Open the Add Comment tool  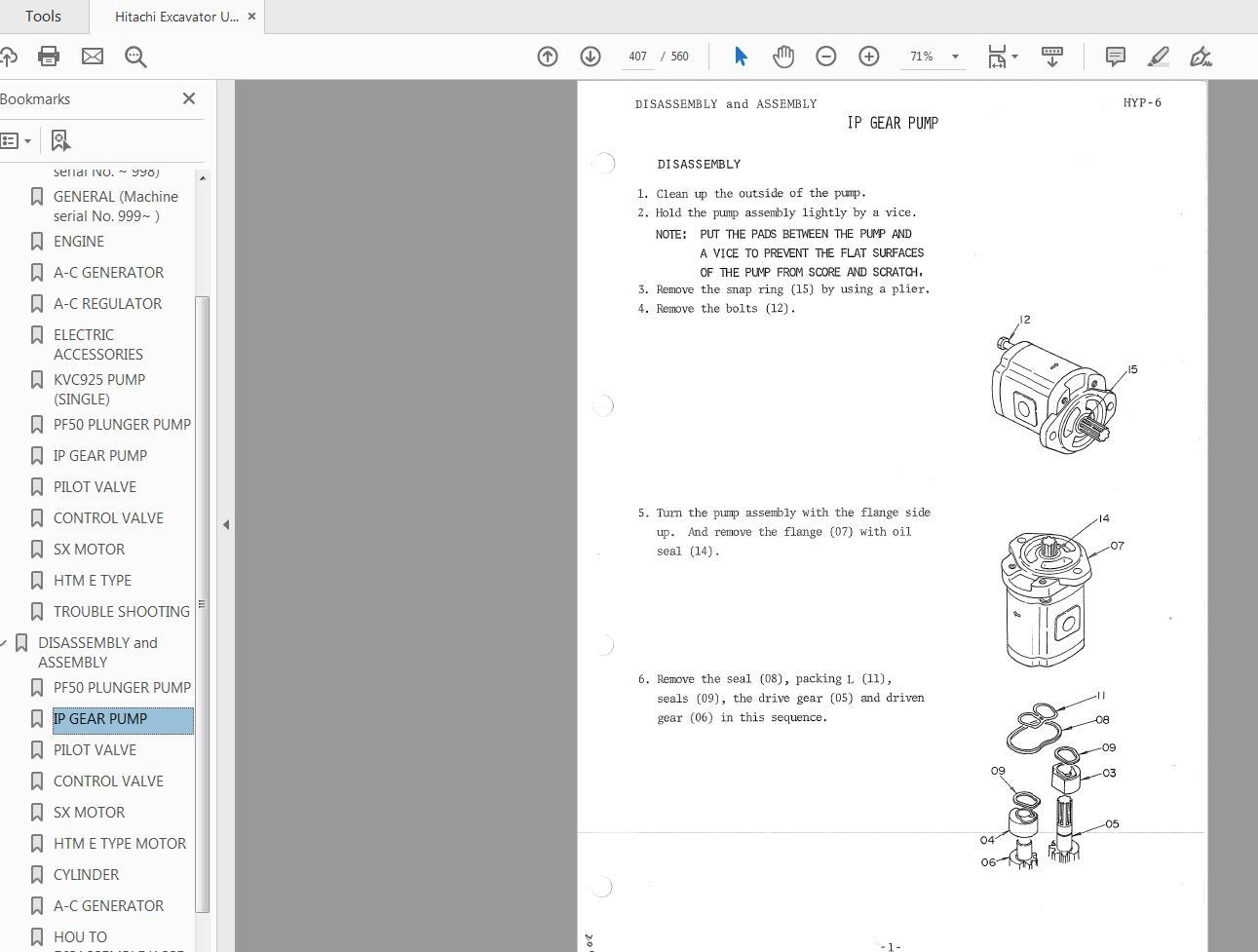(1115, 57)
